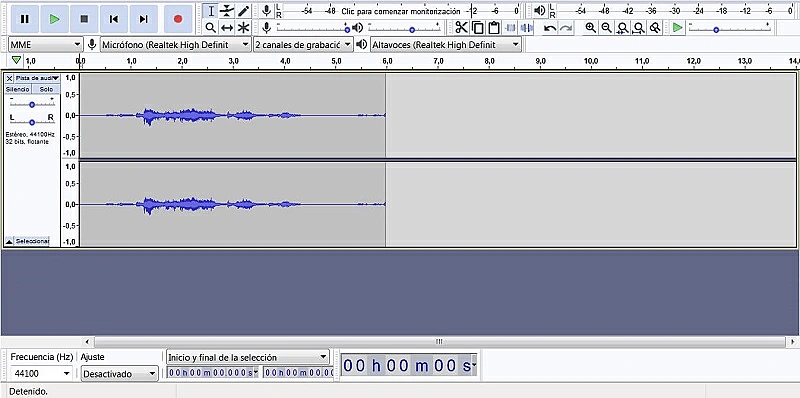Image resolution: width=800 pixels, height=398 pixels.
Task: Open the recording channels dropdown
Action: coord(303,44)
